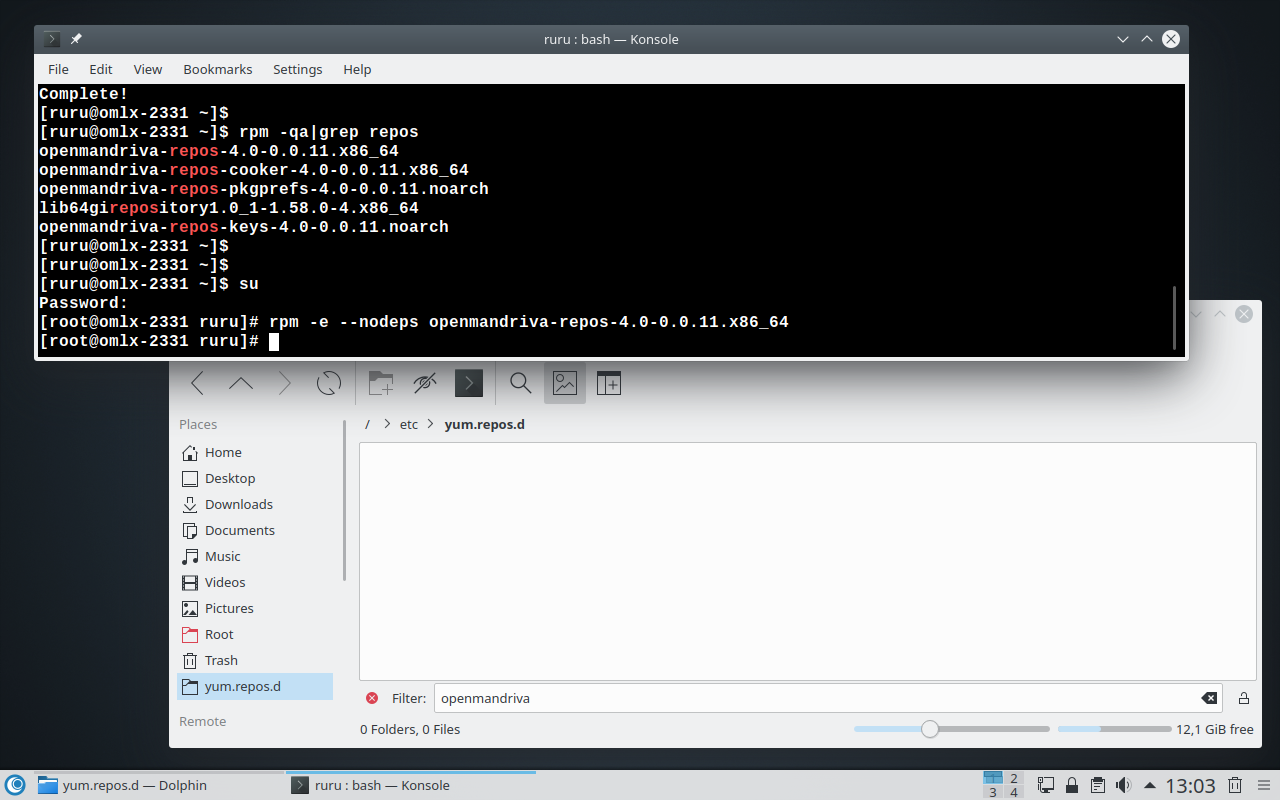The image size is (1280, 800).
Task: Click the lock tray icon
Action: pyautogui.click(x=1072, y=785)
